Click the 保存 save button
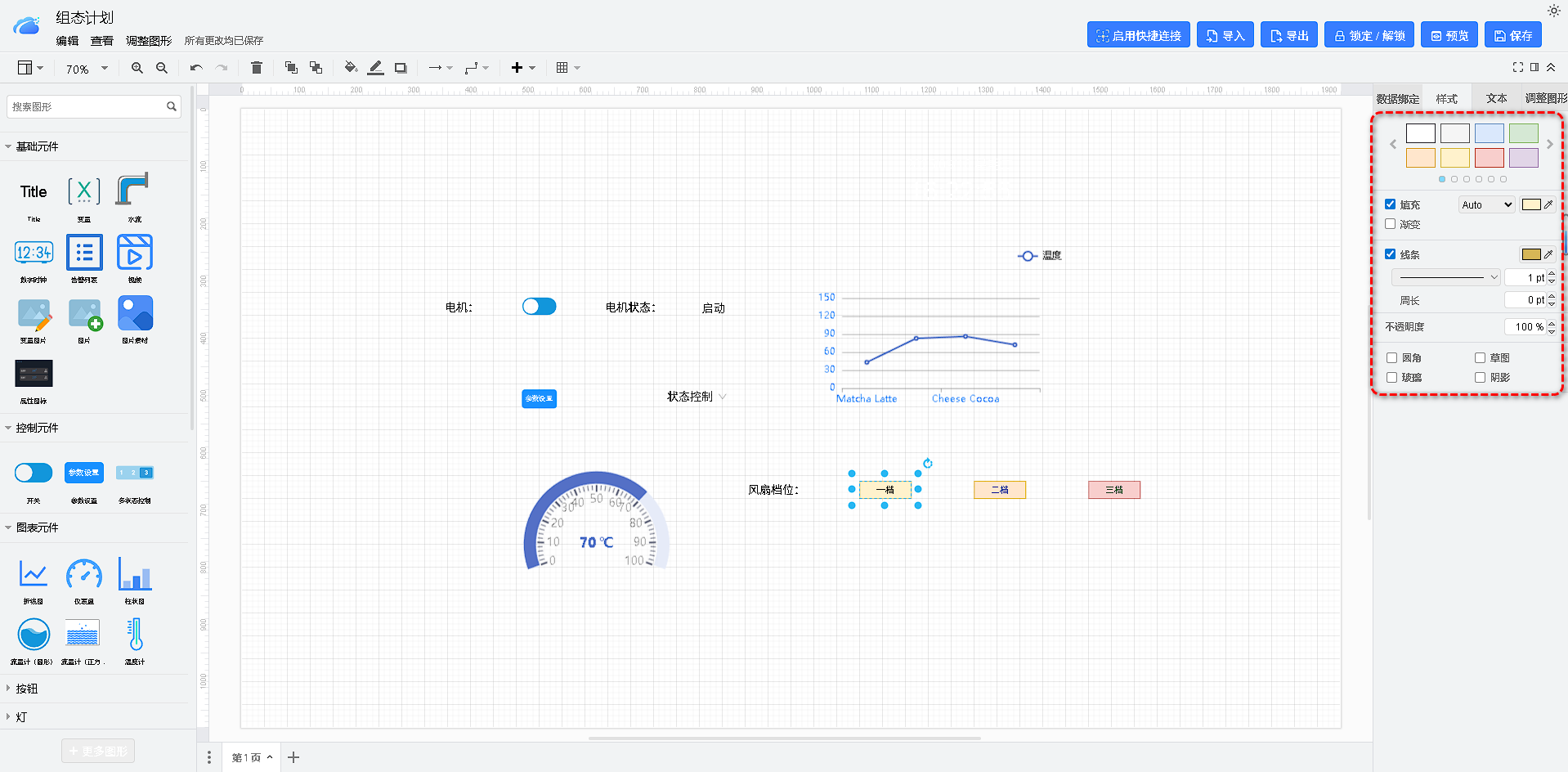Screen dimensions: 1568x772 click(x=1512, y=35)
